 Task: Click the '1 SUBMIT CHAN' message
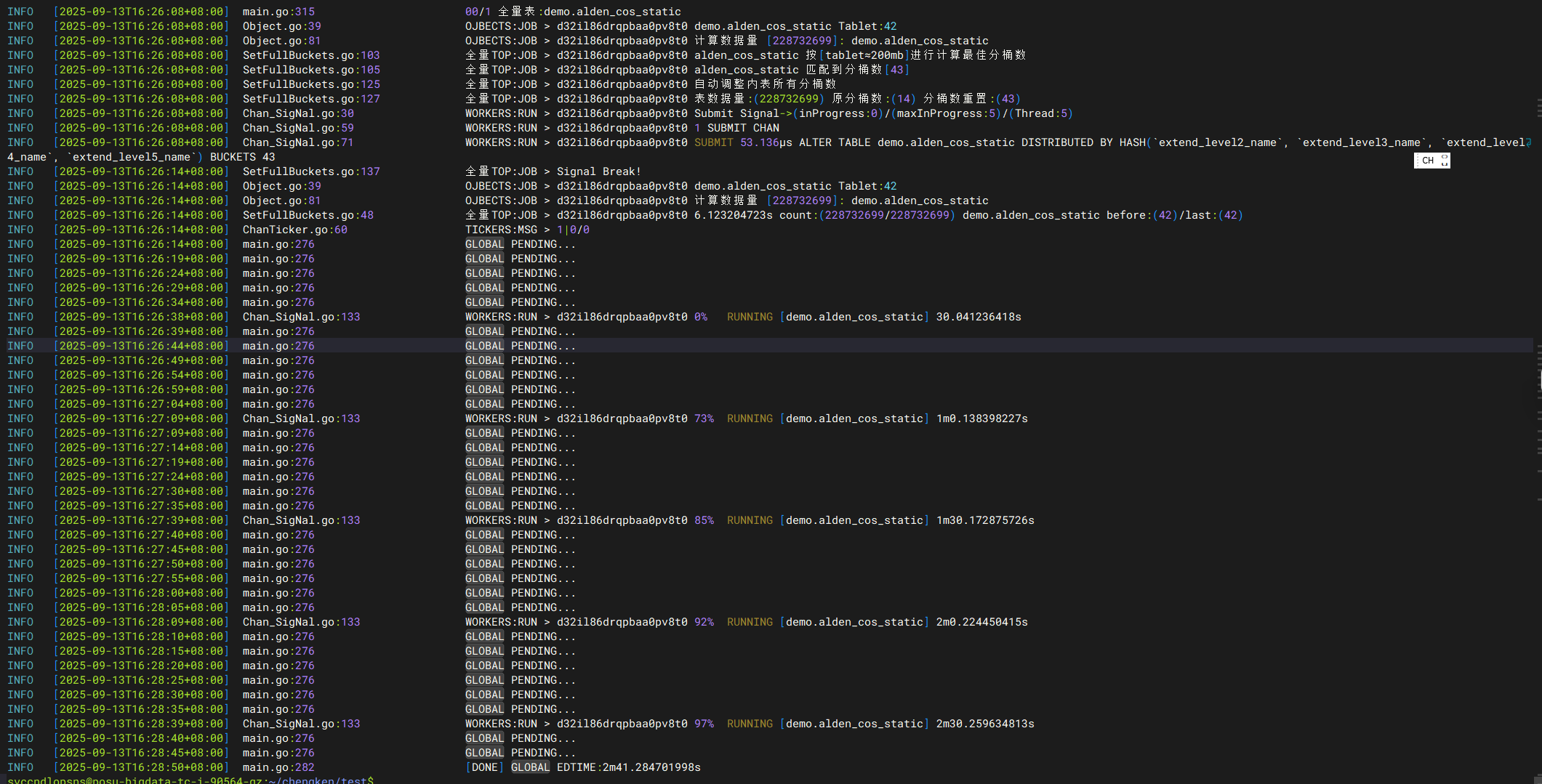[736, 128]
